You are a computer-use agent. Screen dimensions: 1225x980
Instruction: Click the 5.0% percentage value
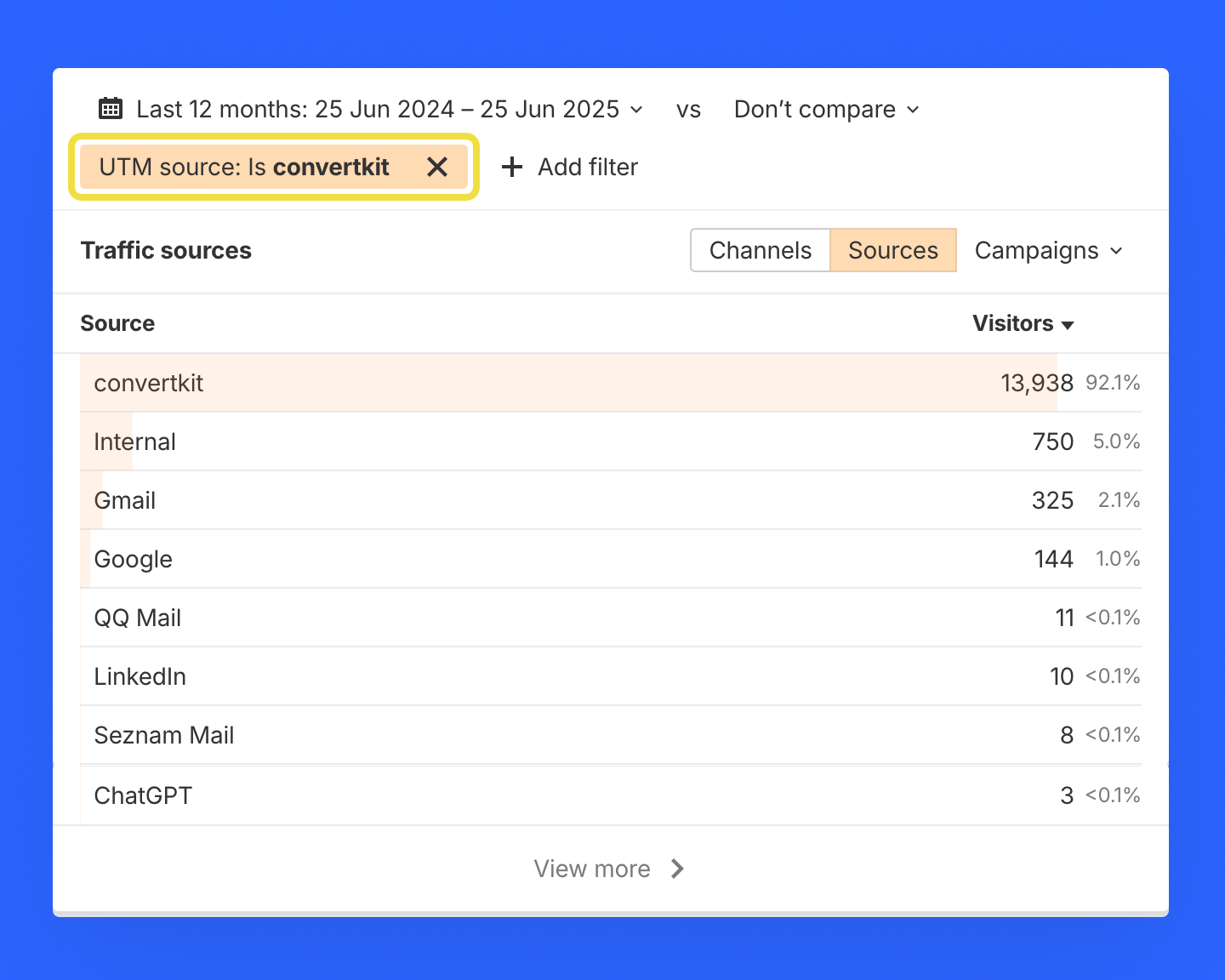pyautogui.click(x=1116, y=442)
